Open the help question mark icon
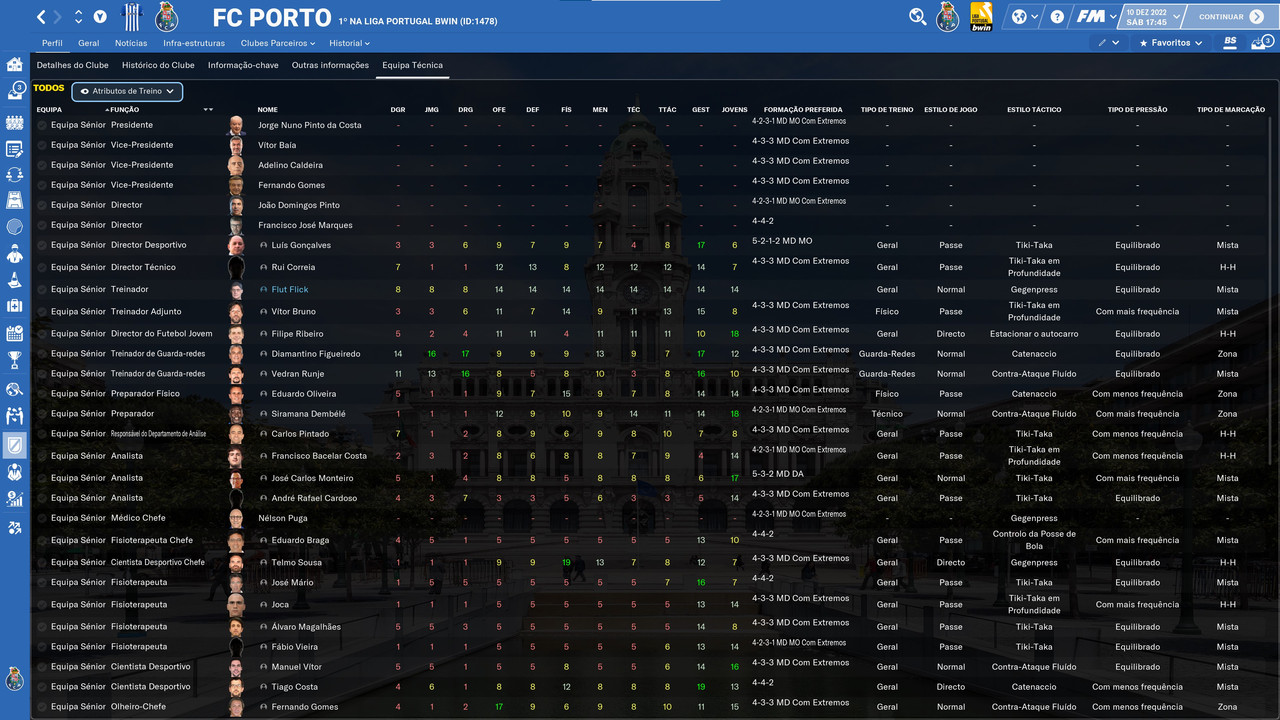Image resolution: width=1280 pixels, height=720 pixels. click(x=1057, y=17)
